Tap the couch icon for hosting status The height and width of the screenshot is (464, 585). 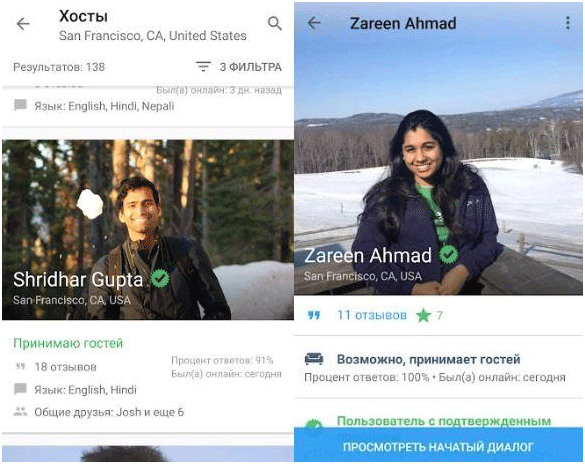314,359
